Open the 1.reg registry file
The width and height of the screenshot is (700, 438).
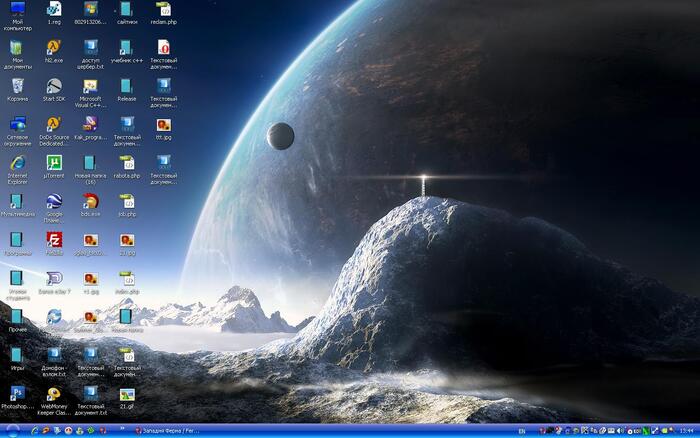click(x=54, y=10)
